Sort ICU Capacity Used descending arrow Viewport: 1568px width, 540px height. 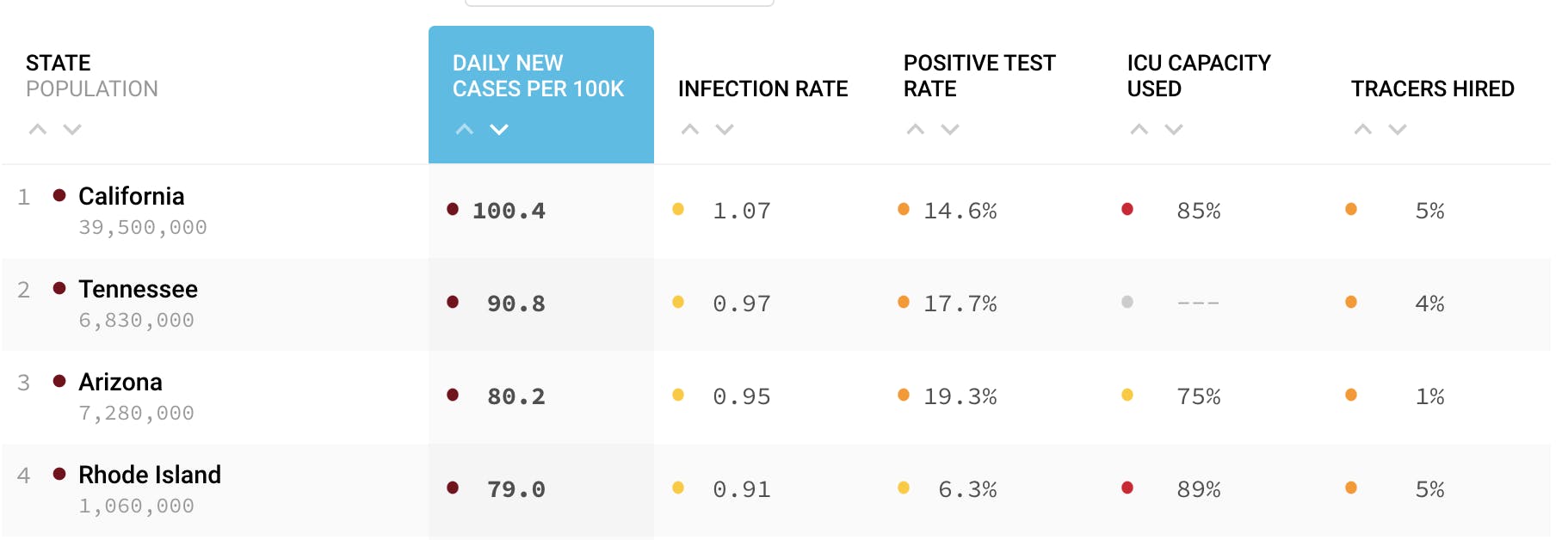tap(1174, 130)
